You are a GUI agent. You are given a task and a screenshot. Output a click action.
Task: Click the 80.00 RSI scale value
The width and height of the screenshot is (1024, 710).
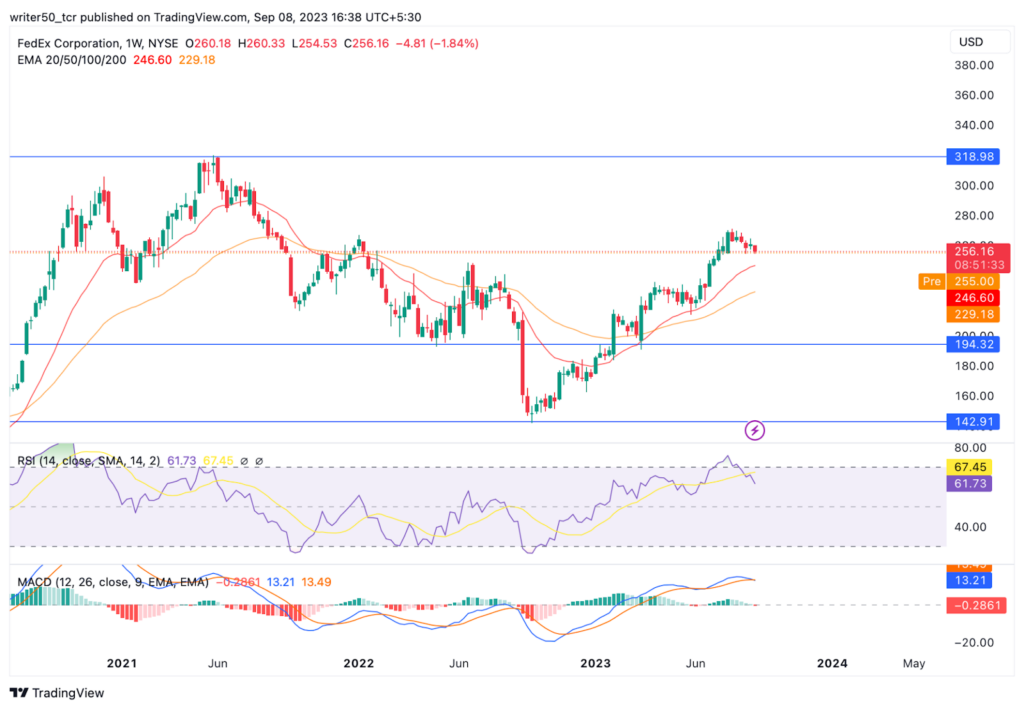point(970,448)
